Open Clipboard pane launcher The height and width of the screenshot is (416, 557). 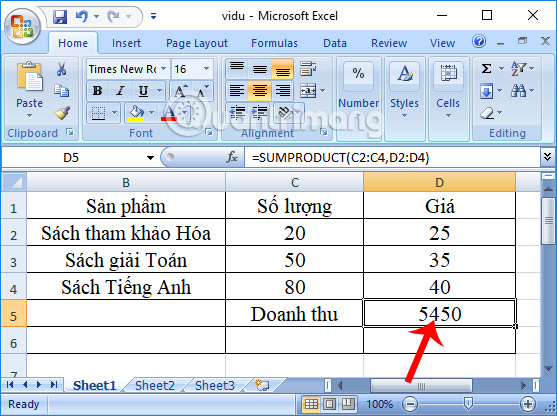(x=70, y=133)
